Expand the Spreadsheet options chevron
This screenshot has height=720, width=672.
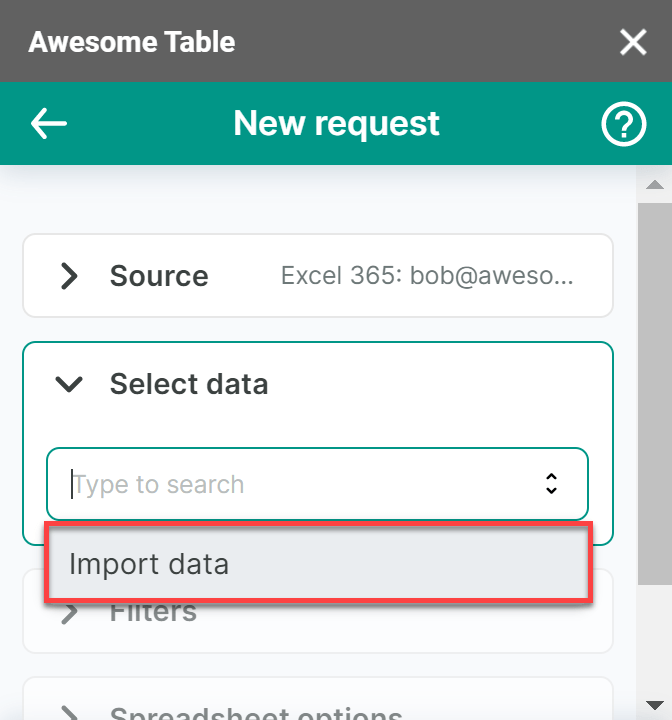(x=69, y=714)
